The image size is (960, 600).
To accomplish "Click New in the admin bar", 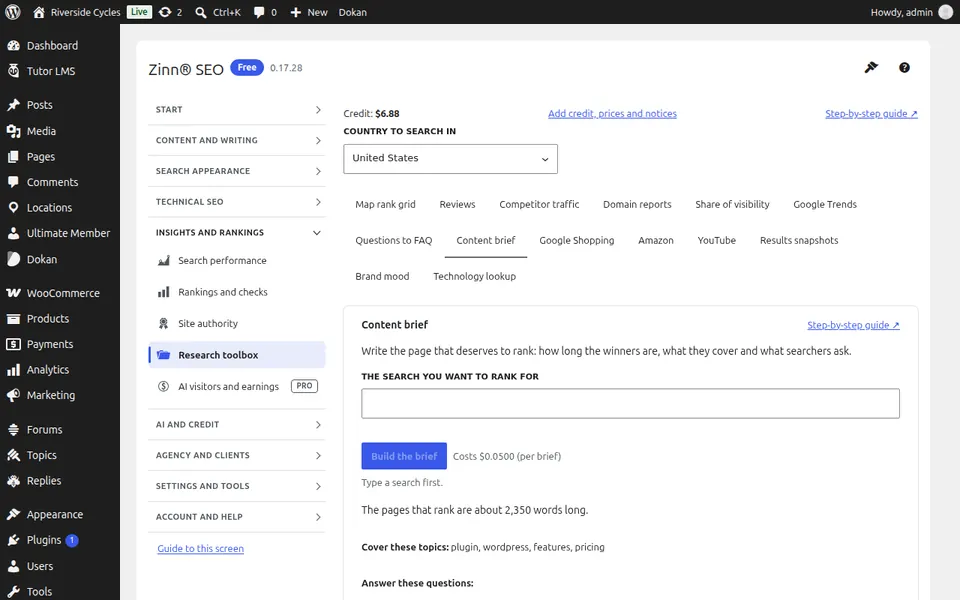I will point(309,12).
